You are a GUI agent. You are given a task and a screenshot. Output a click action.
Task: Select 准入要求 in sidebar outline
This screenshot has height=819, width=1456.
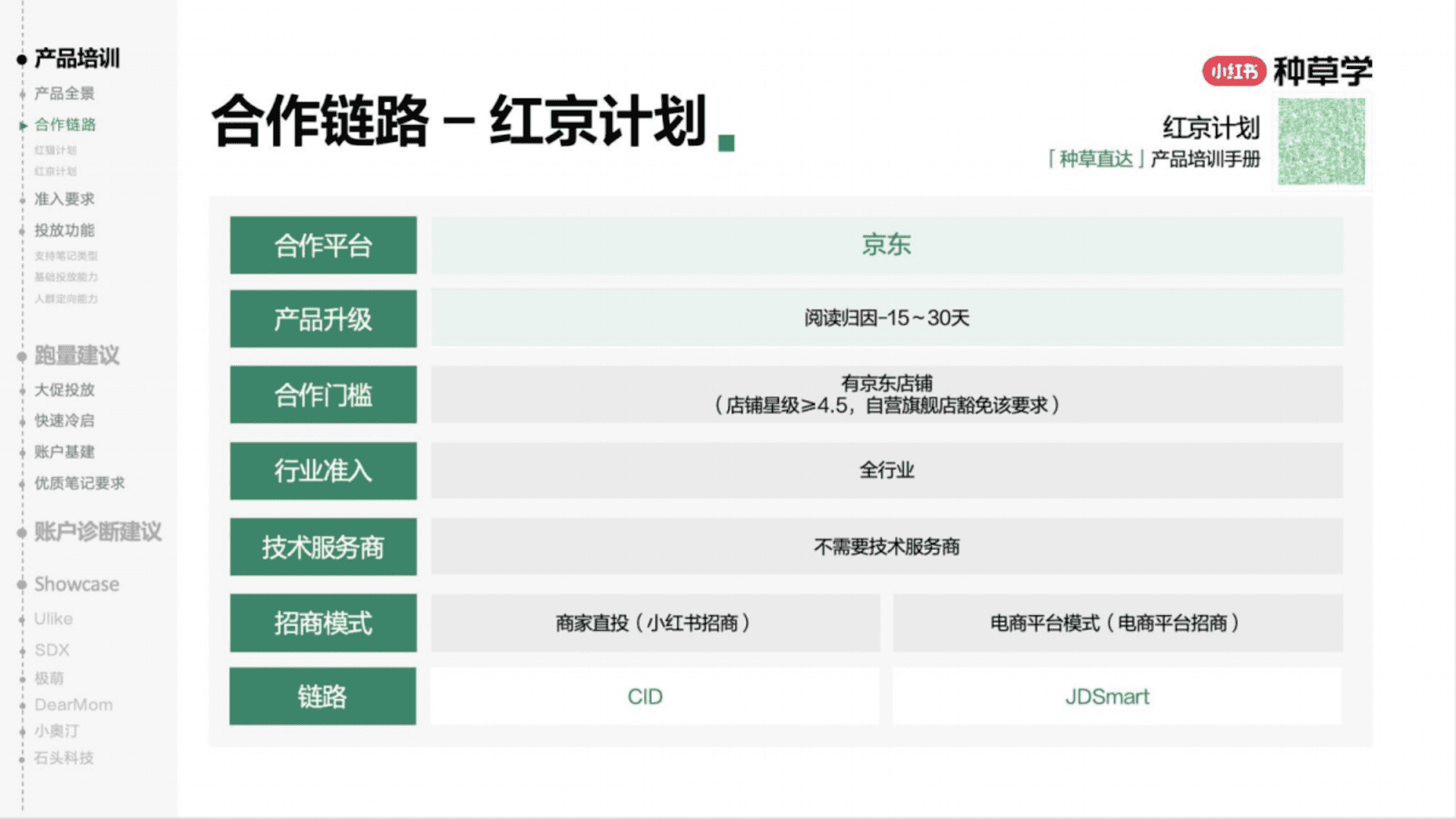64,199
